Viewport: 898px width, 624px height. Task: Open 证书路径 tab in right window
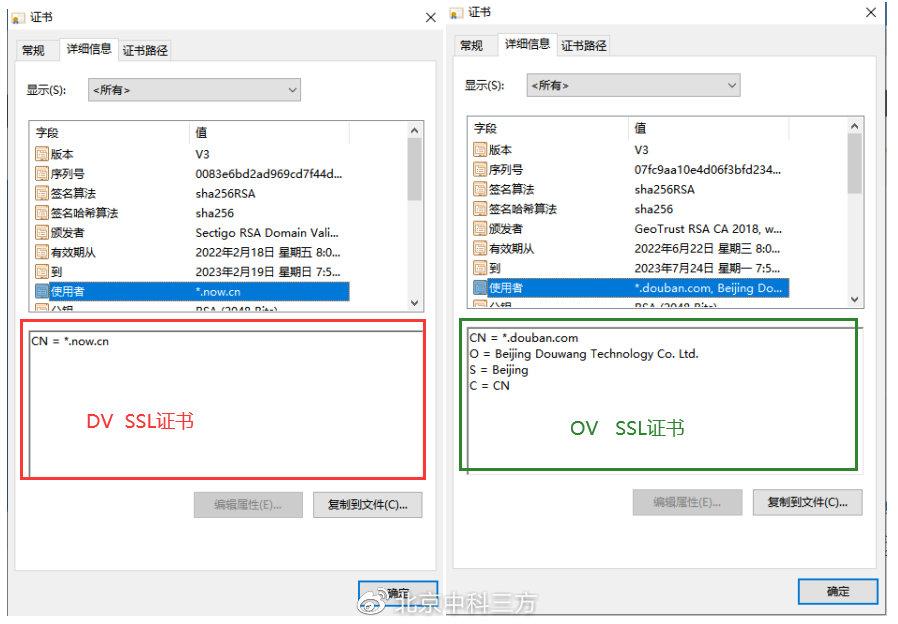click(584, 45)
